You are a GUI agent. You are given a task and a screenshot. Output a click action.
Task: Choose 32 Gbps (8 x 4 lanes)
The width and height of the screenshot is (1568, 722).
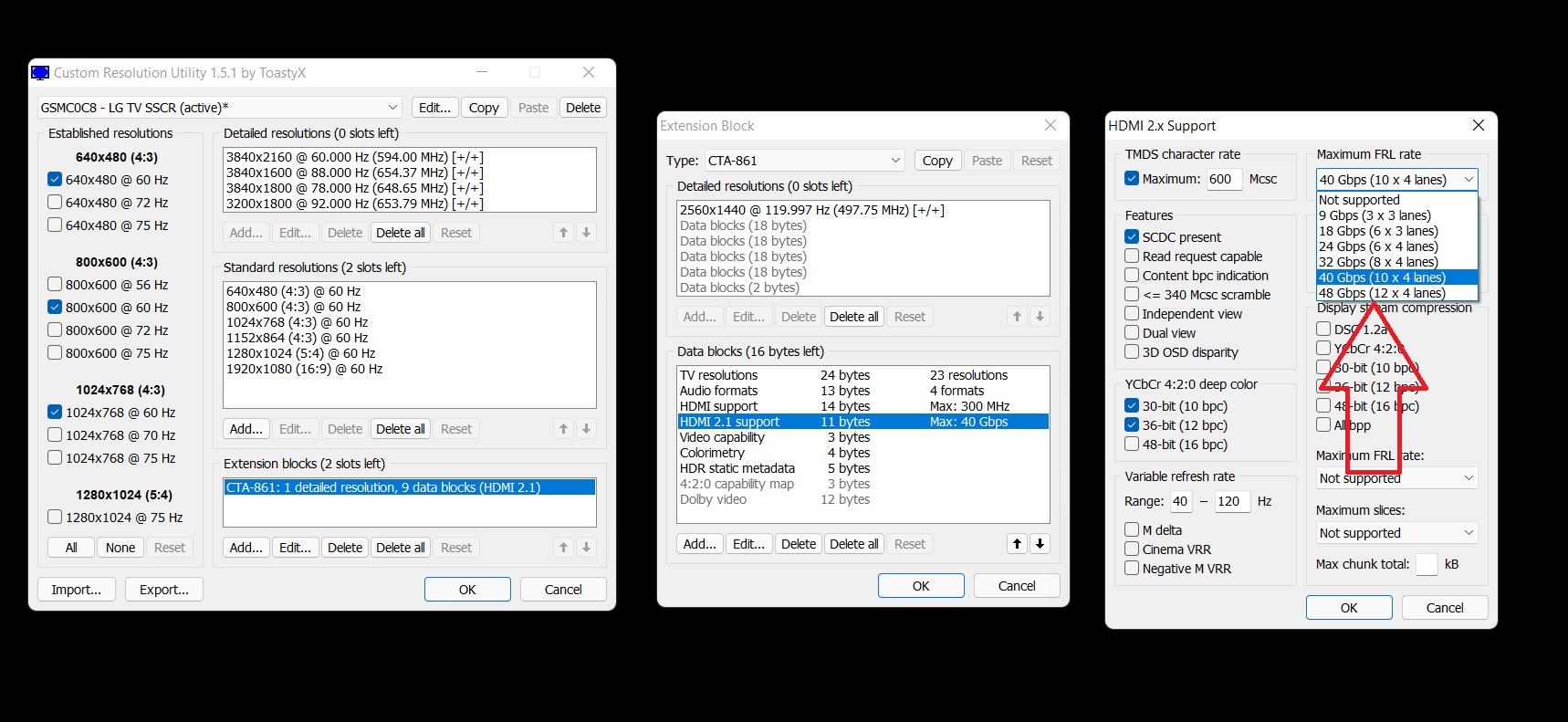coord(1397,262)
